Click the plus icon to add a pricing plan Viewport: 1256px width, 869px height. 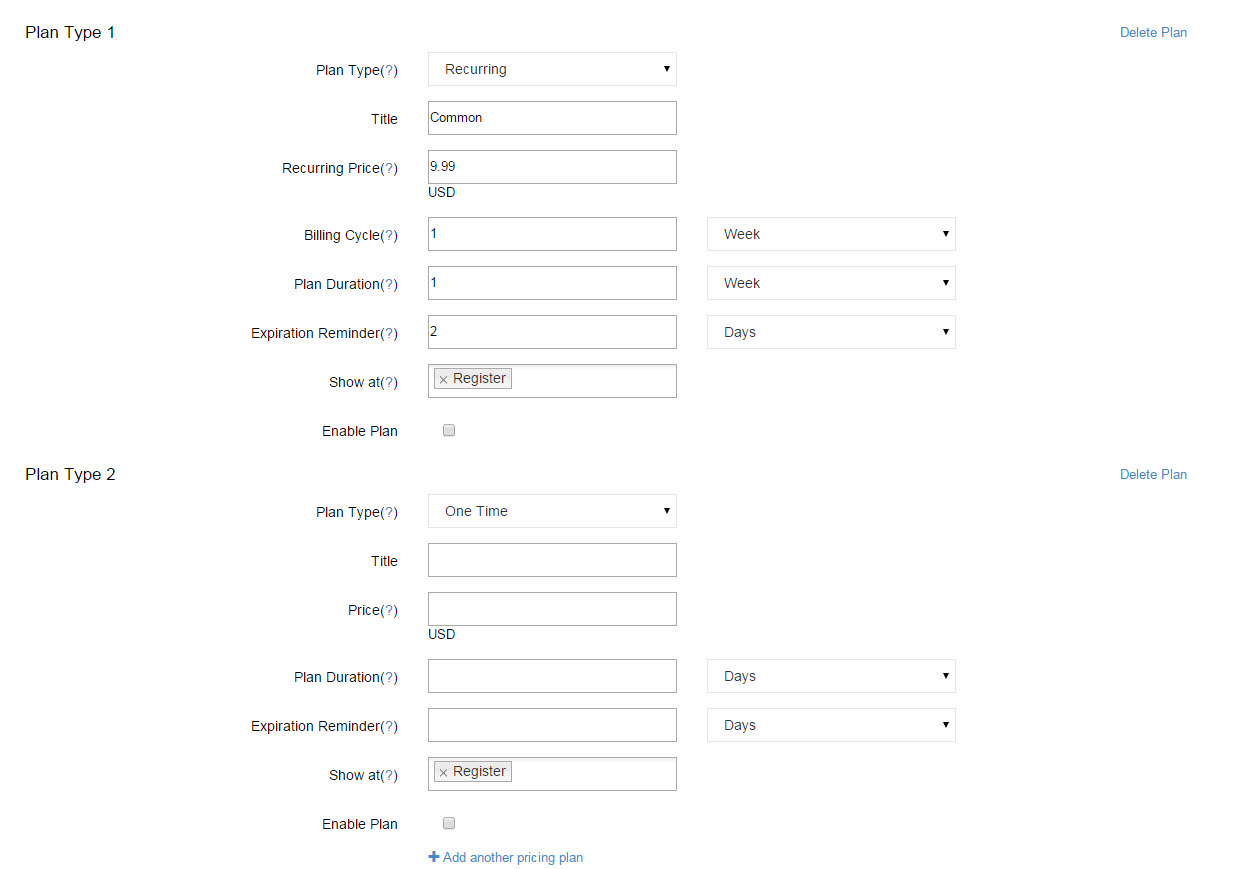[434, 857]
